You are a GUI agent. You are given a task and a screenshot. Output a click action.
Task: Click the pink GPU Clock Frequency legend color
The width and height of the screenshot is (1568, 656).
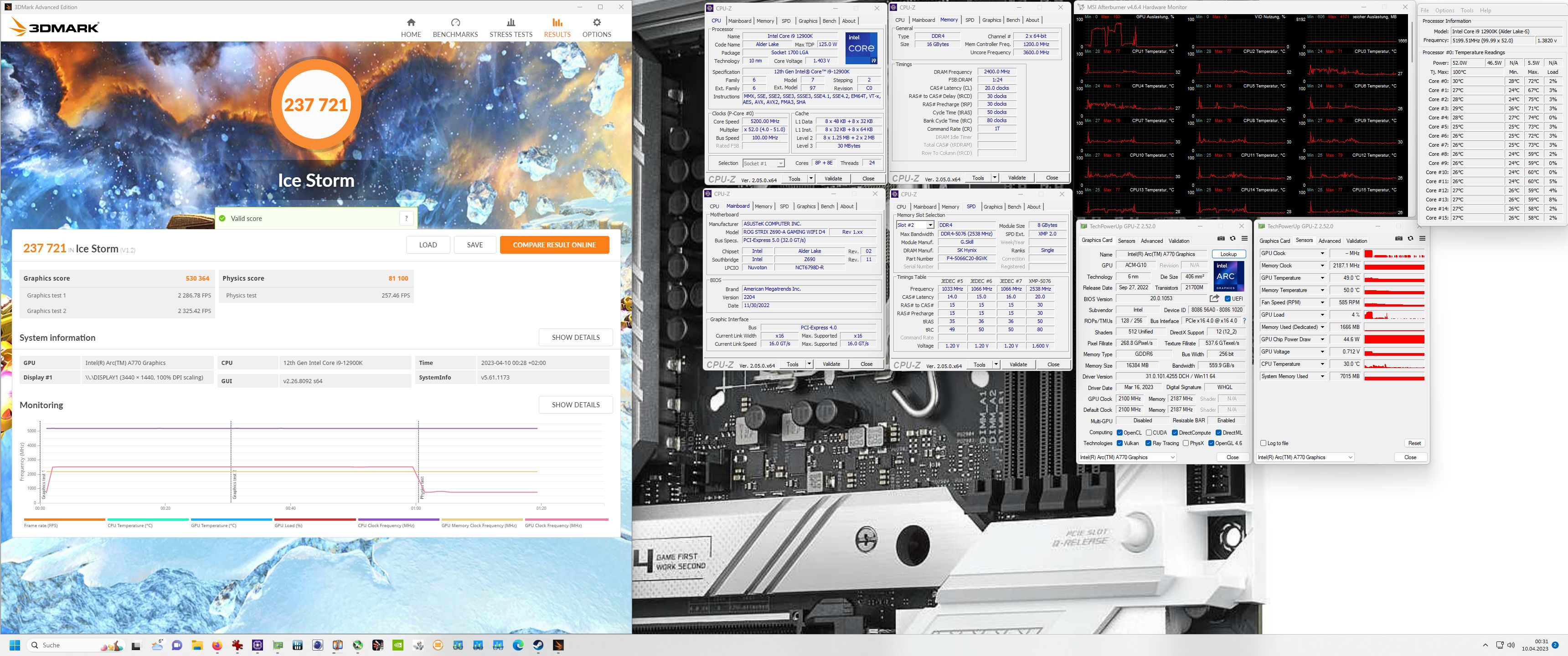point(566,520)
